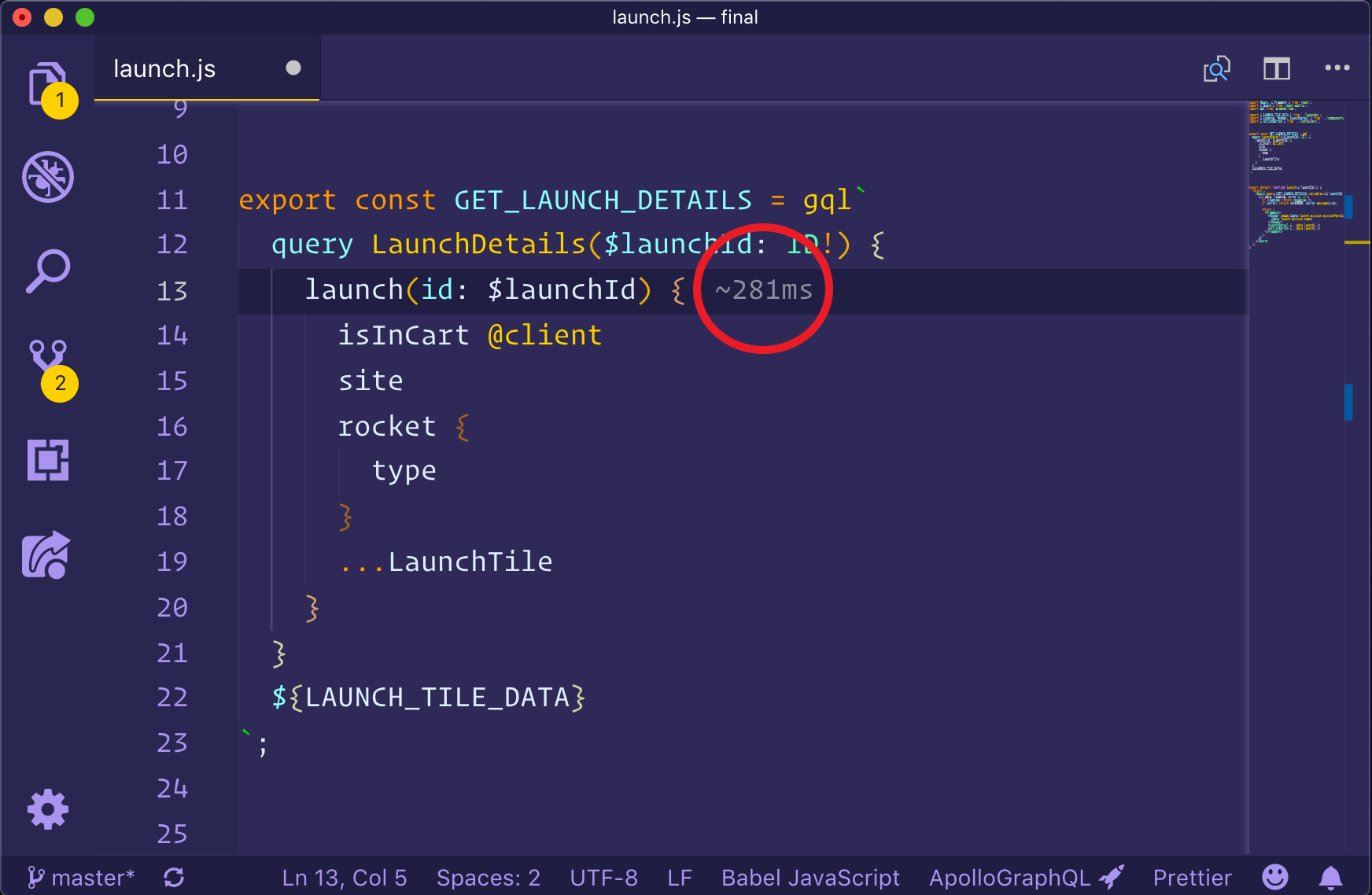Open the Source Control view showing 2 changes
Screen dimensions: 1372x895
pos(49,366)
